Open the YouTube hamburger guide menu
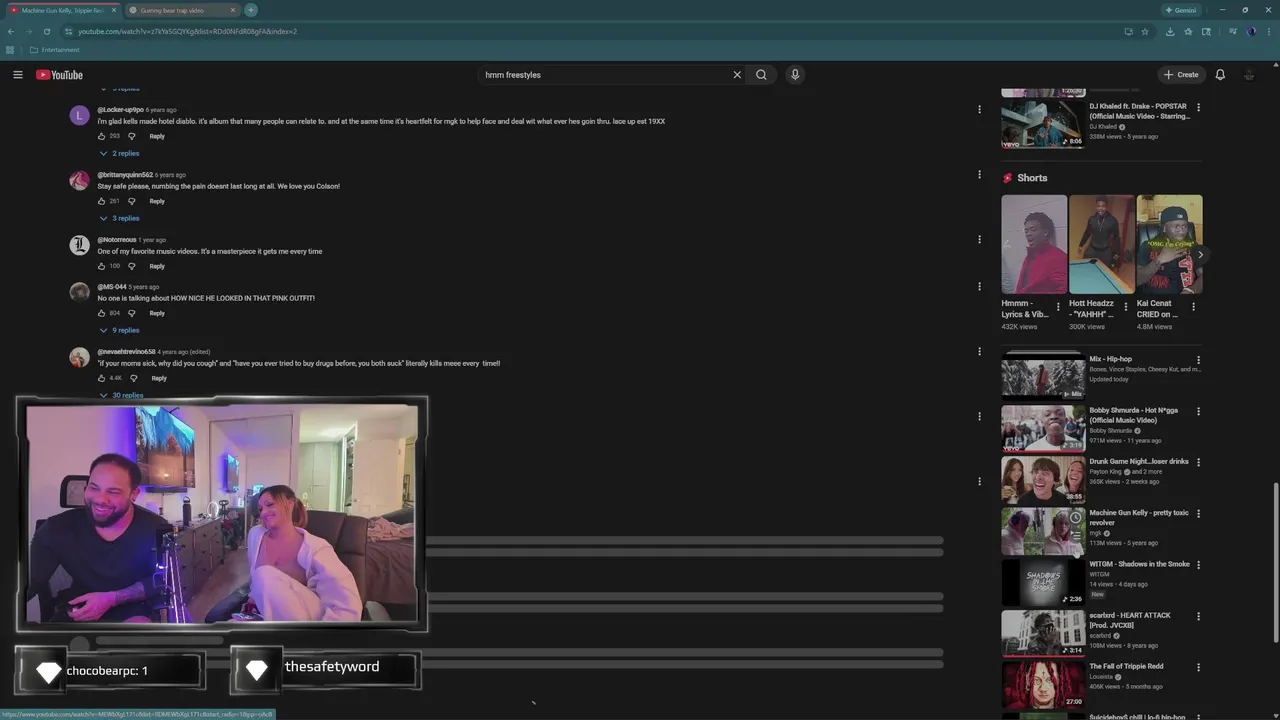The image size is (1280, 720). 17,75
